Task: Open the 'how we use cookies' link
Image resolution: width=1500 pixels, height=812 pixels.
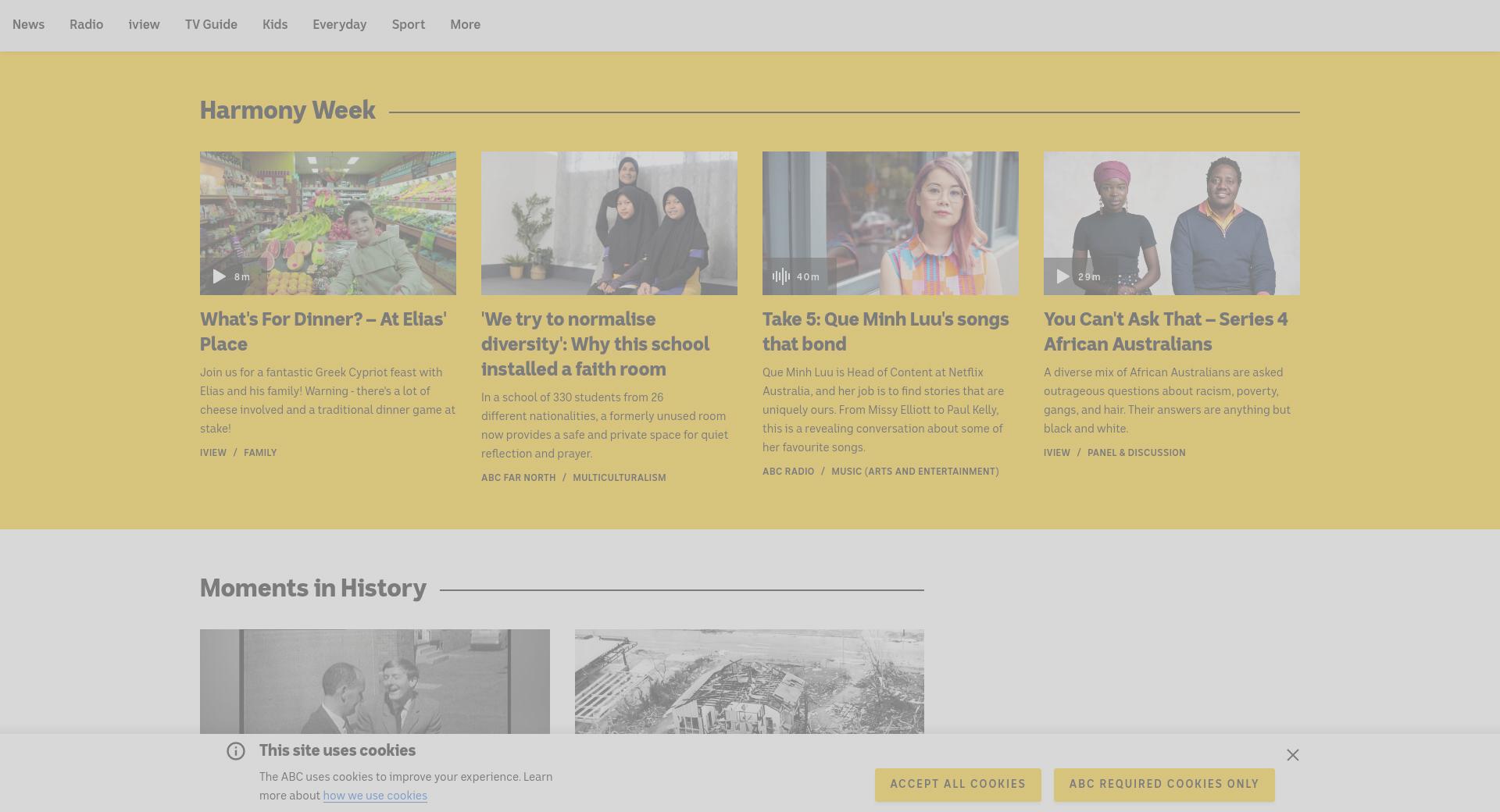Action: click(x=375, y=796)
